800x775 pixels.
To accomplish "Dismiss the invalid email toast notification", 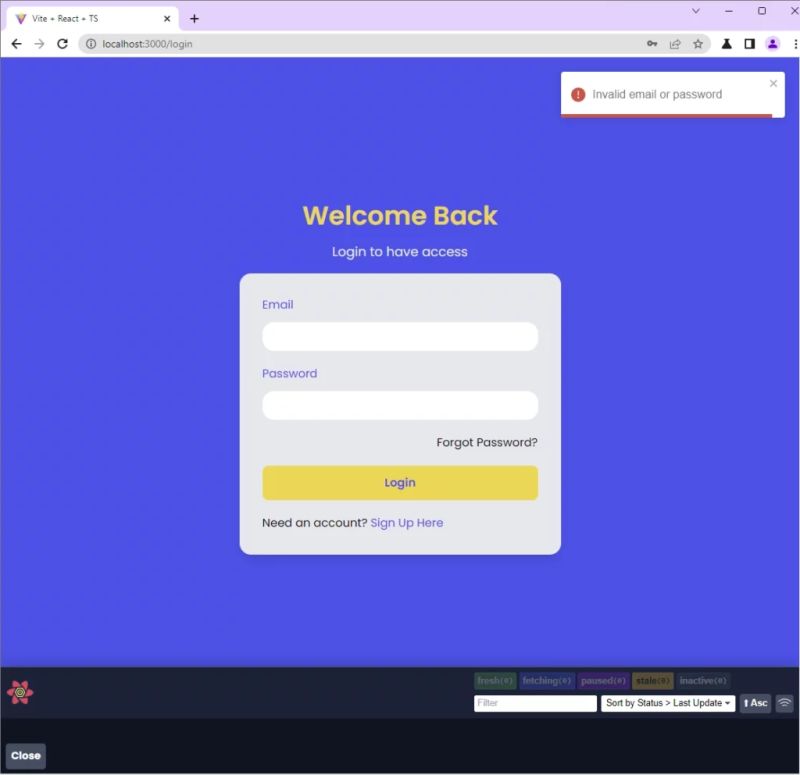I will (x=773, y=83).
